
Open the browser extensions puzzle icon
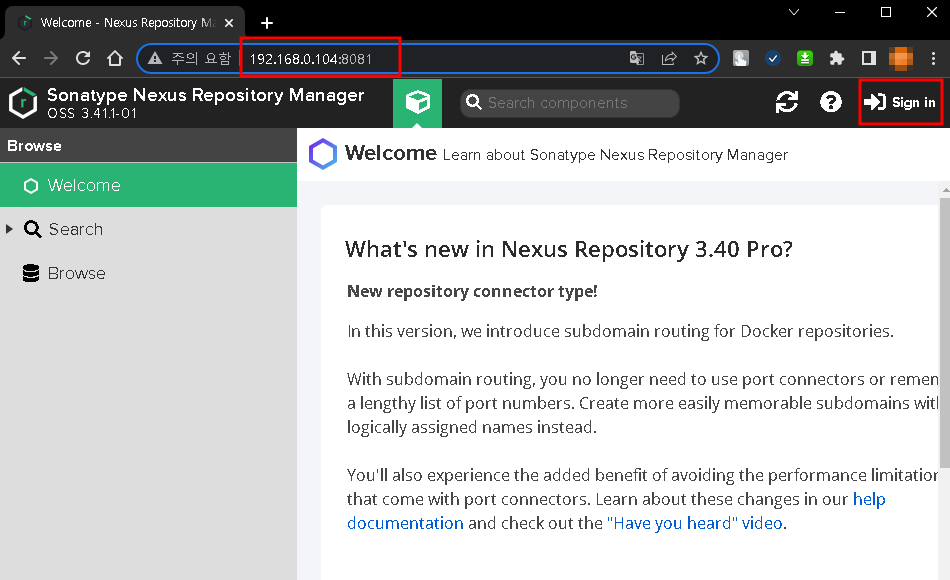(837, 58)
